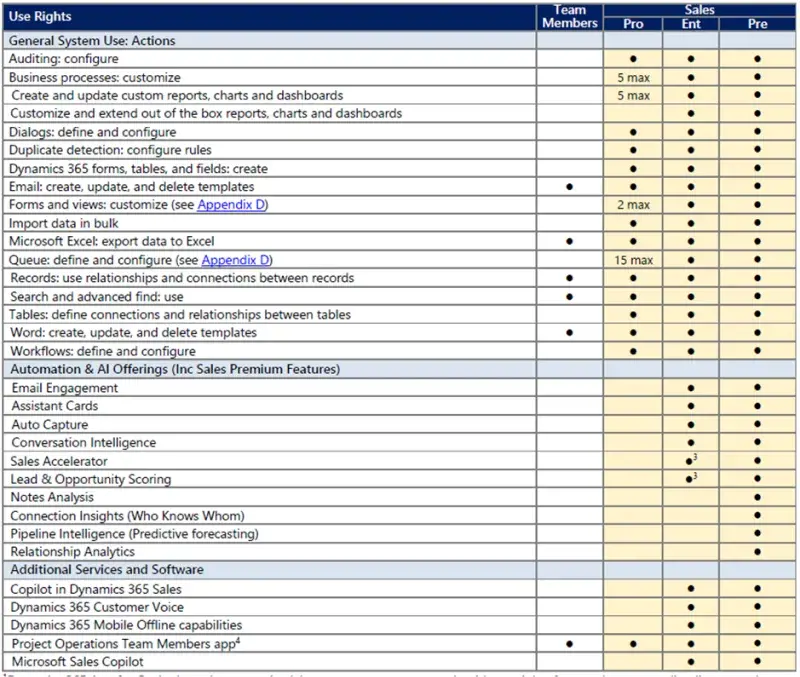Select the 'Team Members' column header
800x677 pixels.
569,17
